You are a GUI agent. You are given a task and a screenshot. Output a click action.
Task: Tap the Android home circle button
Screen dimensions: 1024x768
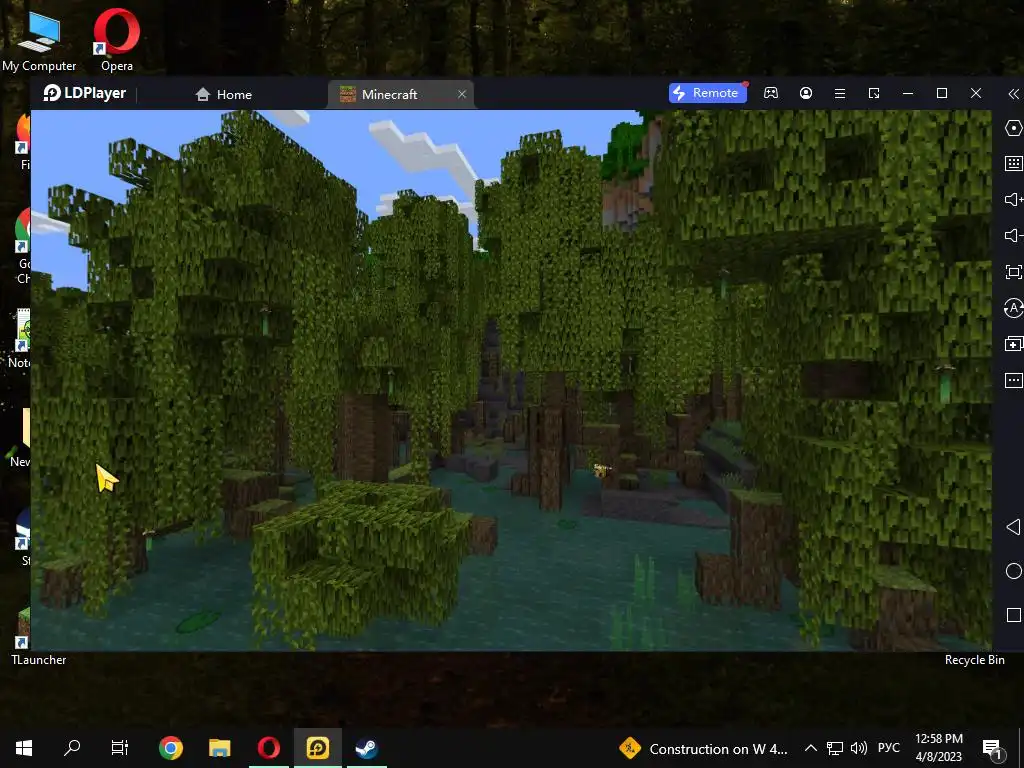pos(1014,571)
